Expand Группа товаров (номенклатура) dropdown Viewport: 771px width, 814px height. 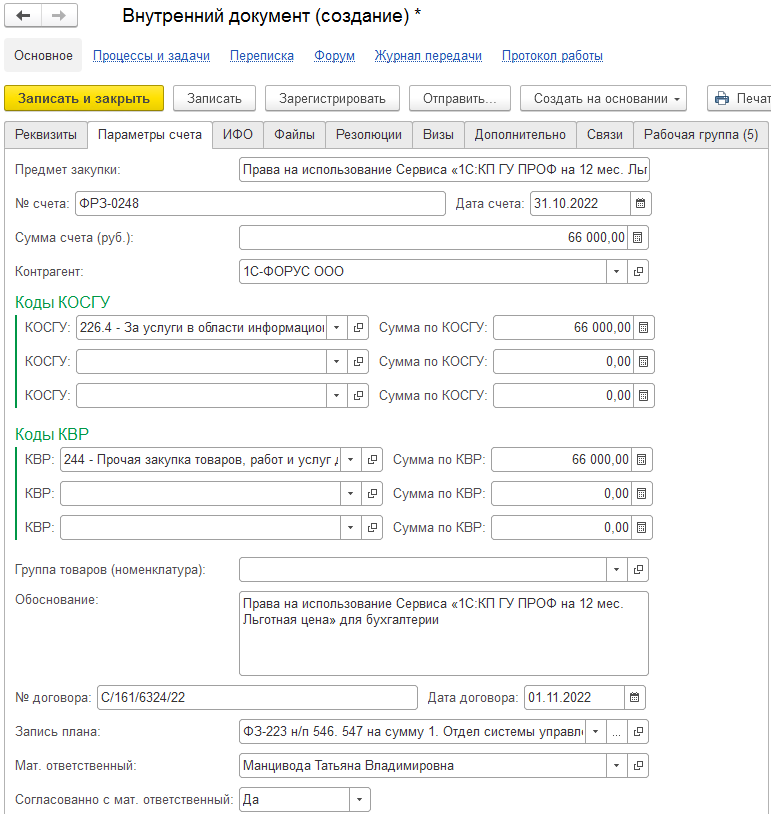(x=616, y=569)
